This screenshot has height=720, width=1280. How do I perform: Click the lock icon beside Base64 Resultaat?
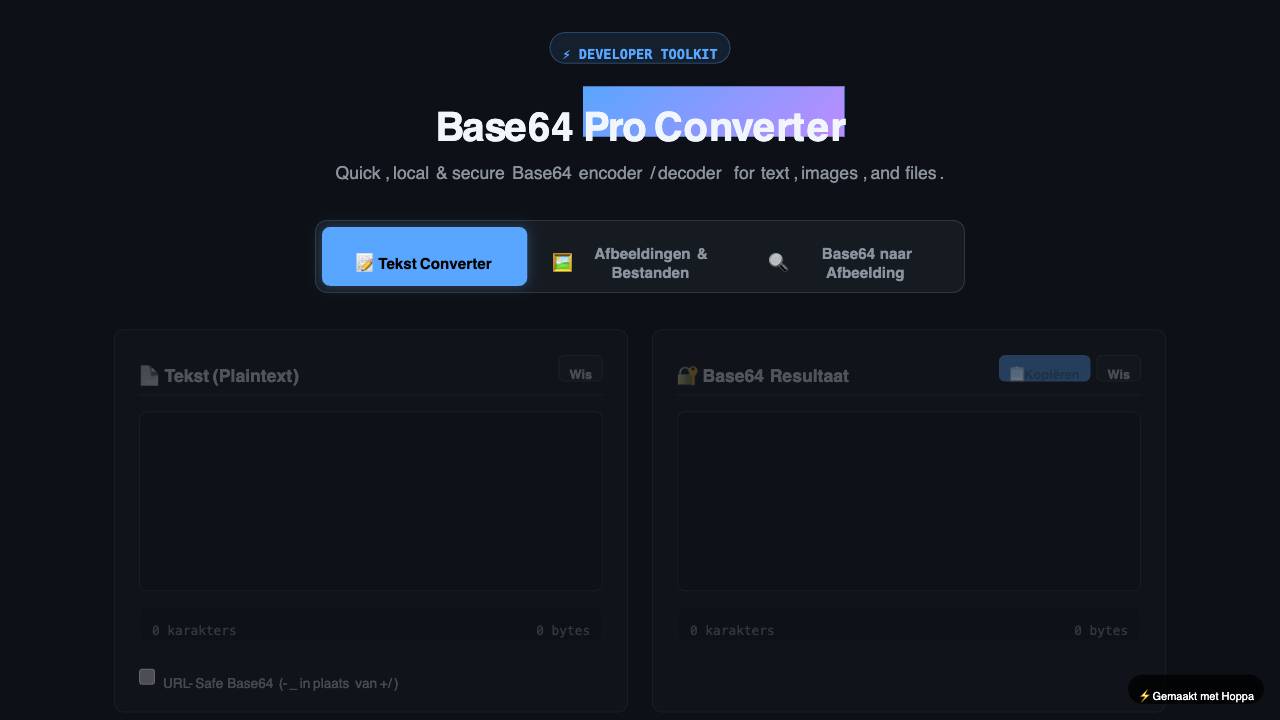click(687, 375)
